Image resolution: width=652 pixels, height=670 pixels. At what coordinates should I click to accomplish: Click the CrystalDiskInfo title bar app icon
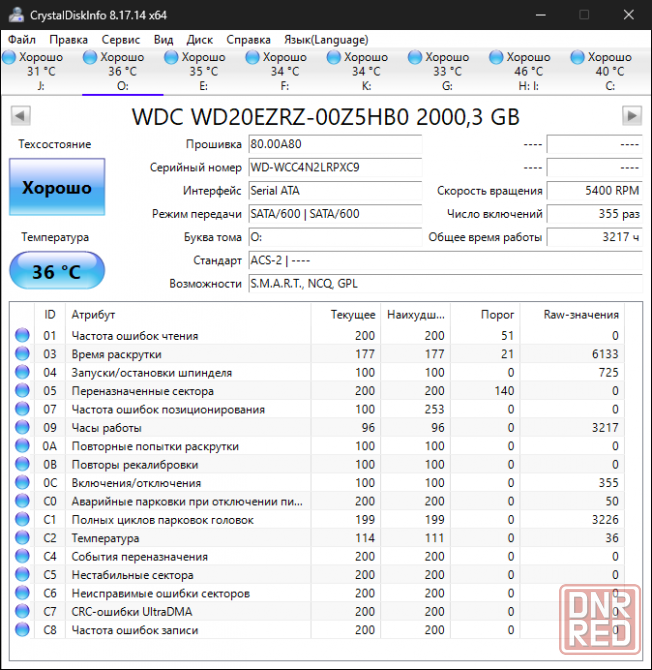click(14, 15)
